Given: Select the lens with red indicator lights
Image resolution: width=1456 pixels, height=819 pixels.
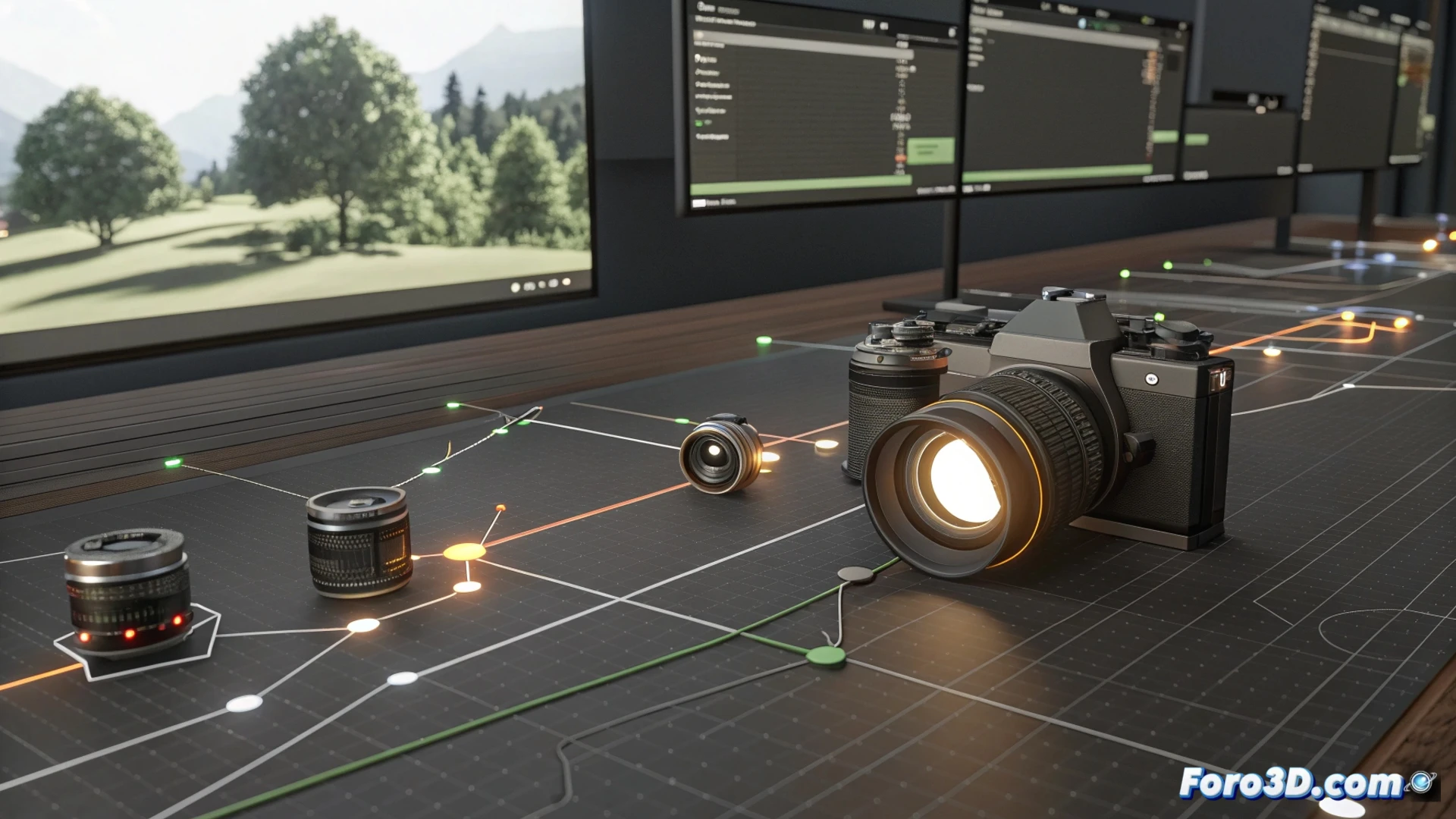Looking at the screenshot, I should point(127,590).
